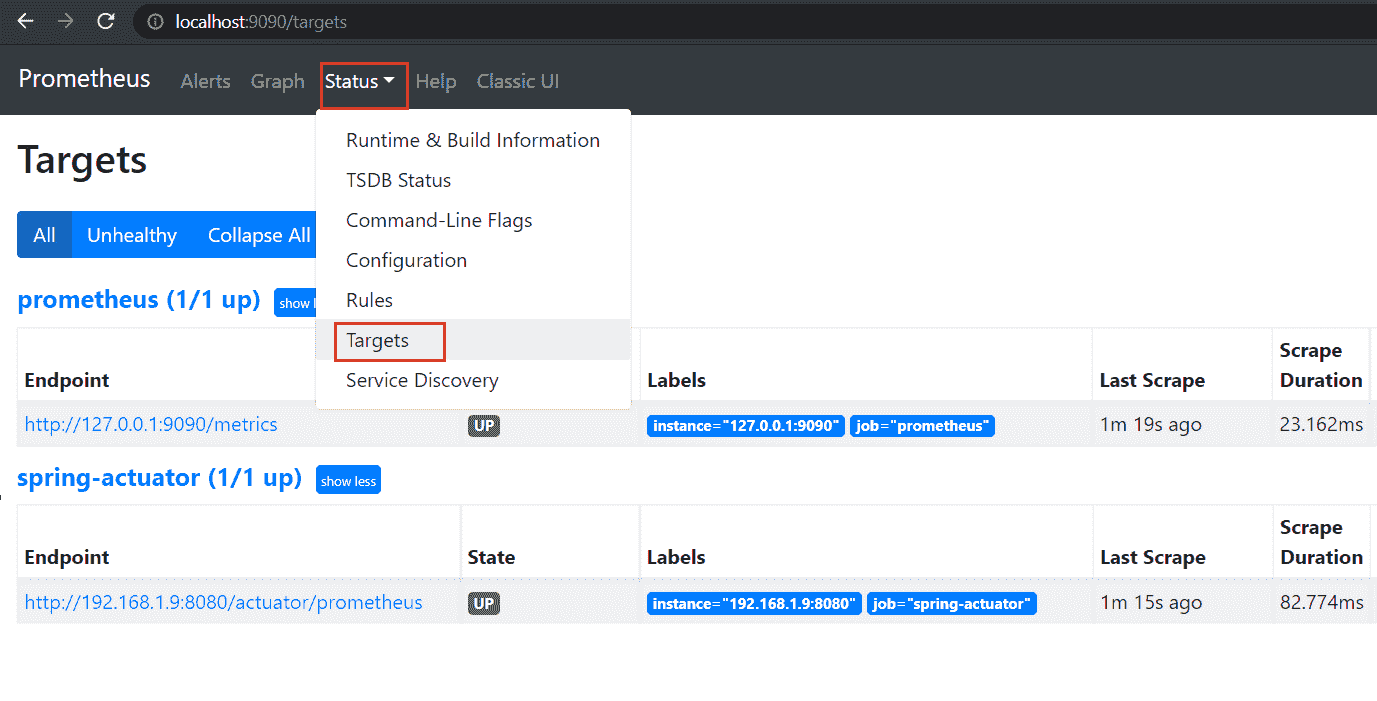
Task: Filter targets by Unhealthy
Action: tap(132, 235)
